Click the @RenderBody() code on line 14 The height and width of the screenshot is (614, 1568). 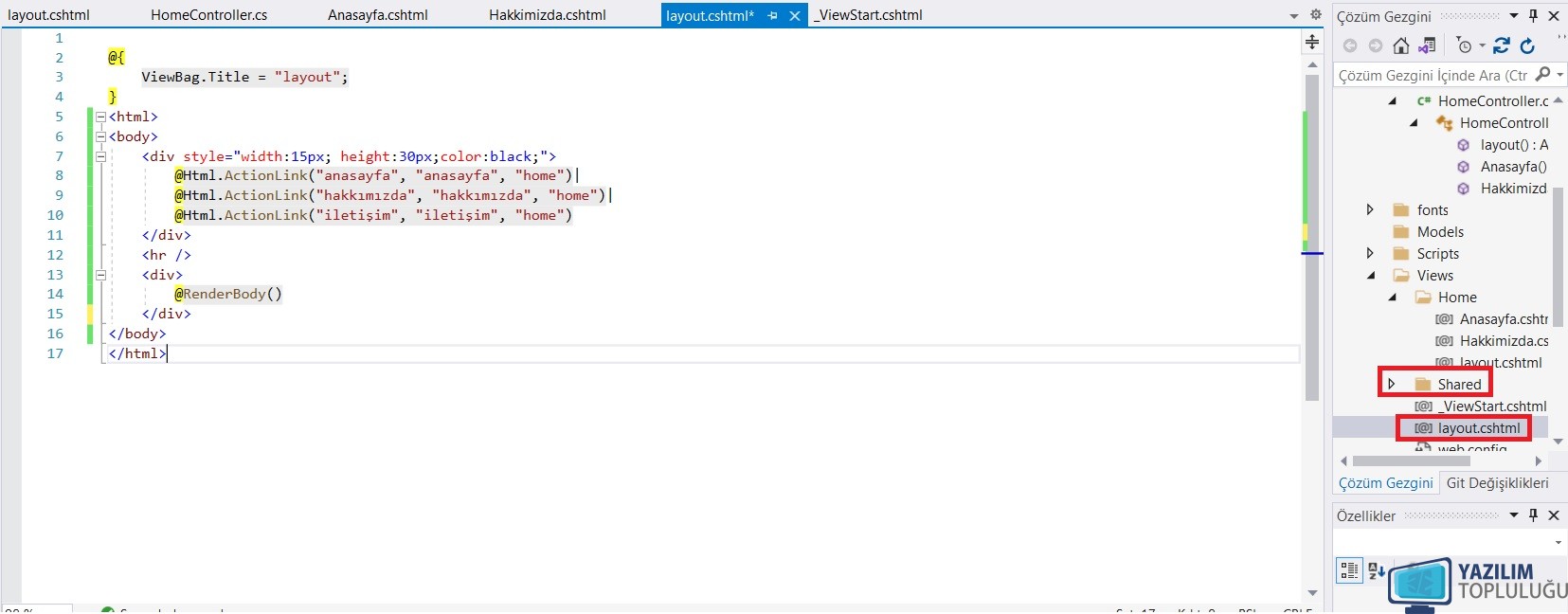pyautogui.click(x=227, y=294)
